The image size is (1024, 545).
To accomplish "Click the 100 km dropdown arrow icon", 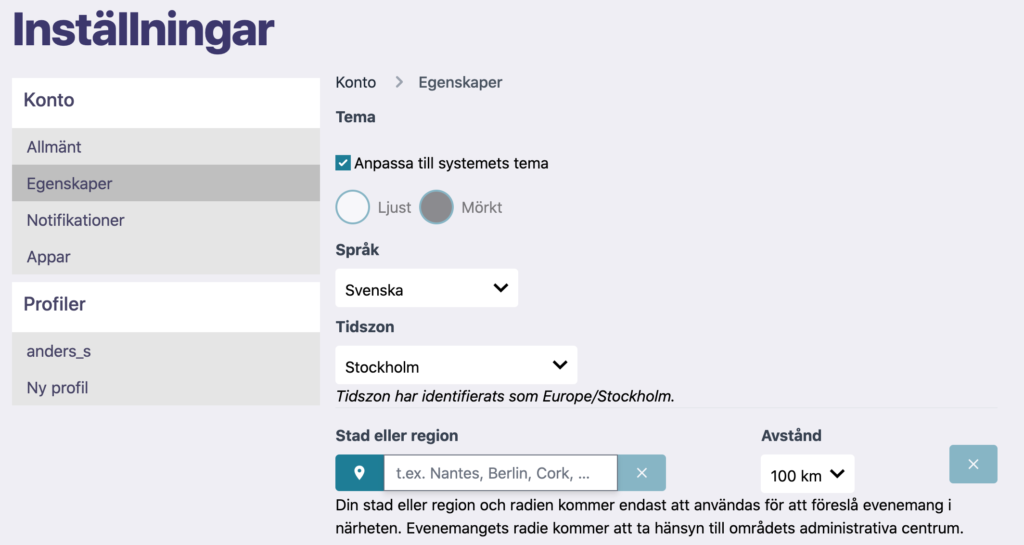I will (x=837, y=474).
